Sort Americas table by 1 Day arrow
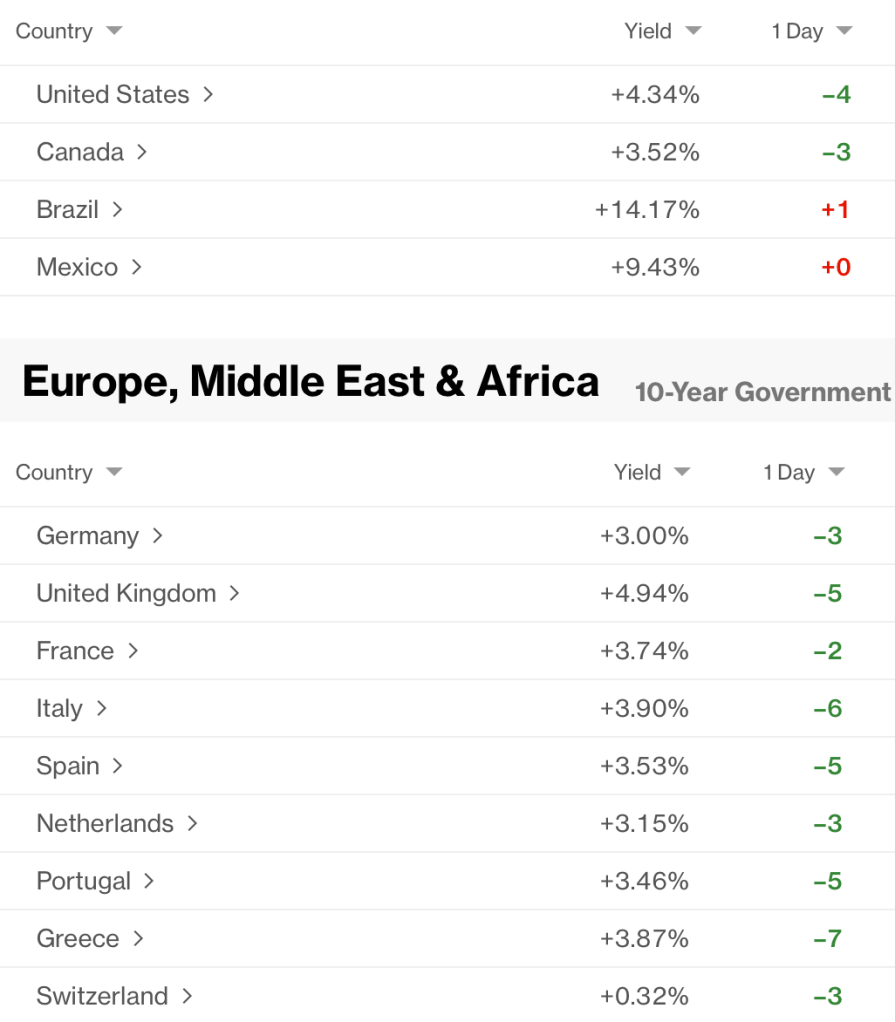Viewport: 895px width, 1022px height. pos(844,31)
